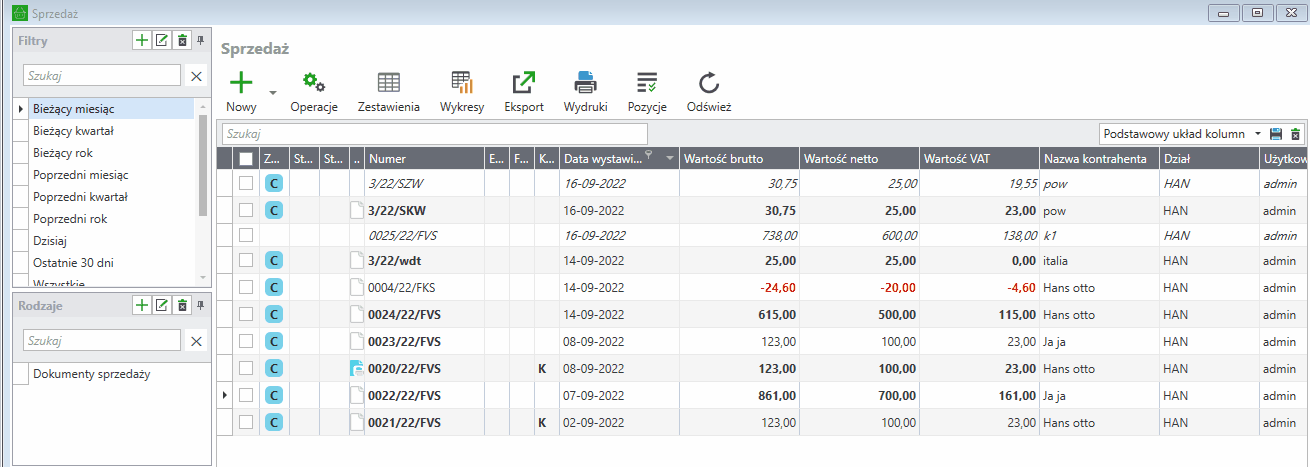The image size is (1310, 467).
Task: Click the green Nowy plus icon
Action: [241, 83]
